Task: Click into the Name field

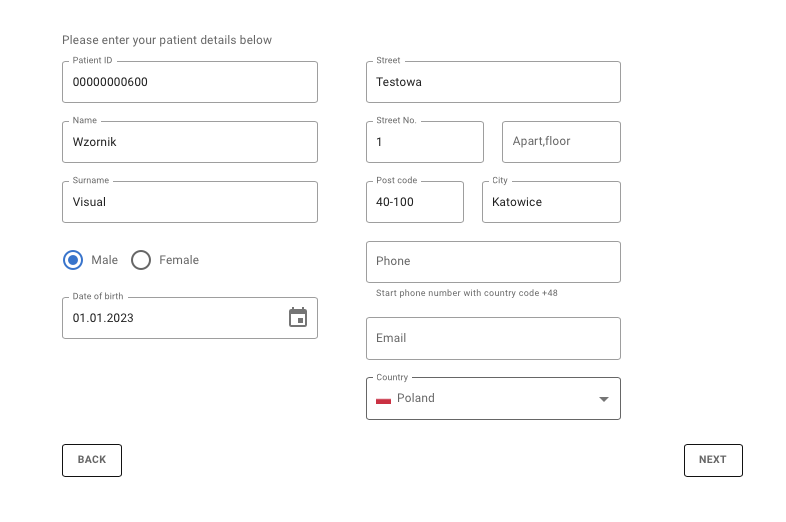Action: [x=190, y=142]
